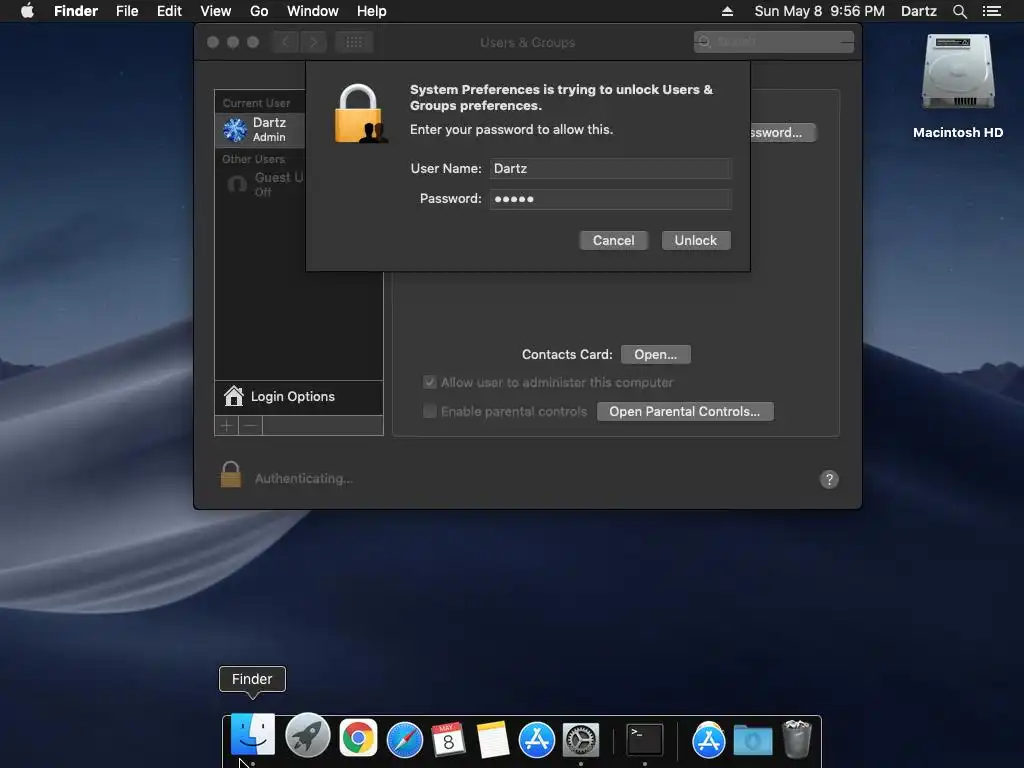Cancel the password dialog

point(613,240)
